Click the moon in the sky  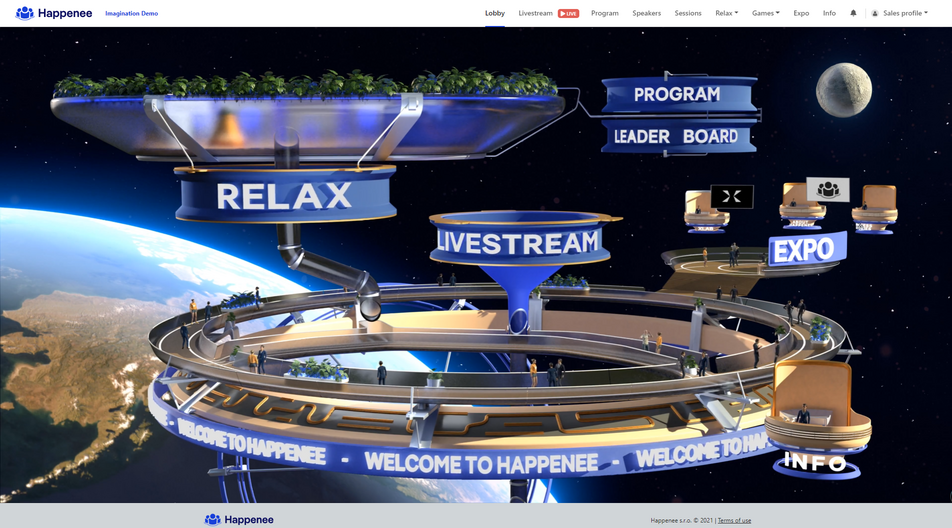pos(843,90)
